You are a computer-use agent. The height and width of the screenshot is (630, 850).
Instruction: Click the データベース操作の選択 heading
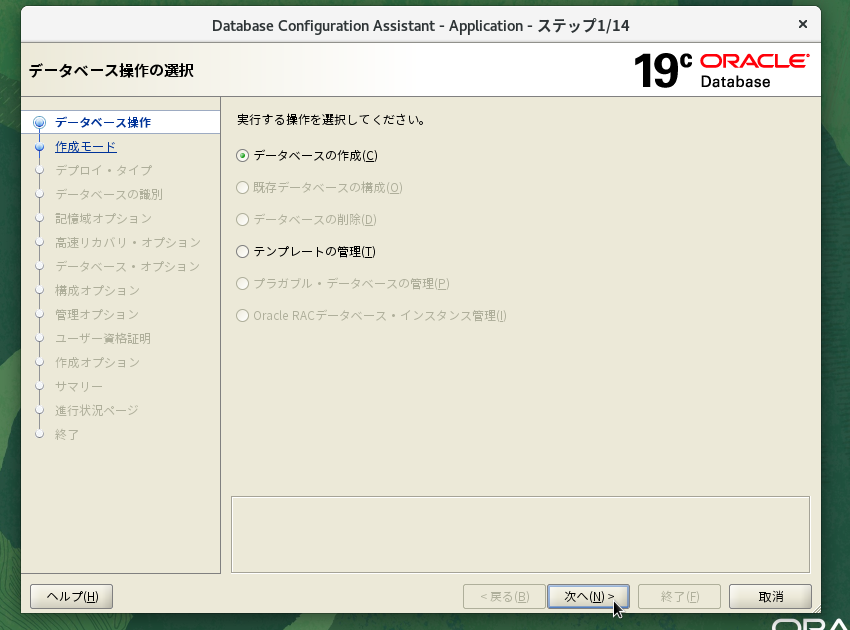click(111, 70)
